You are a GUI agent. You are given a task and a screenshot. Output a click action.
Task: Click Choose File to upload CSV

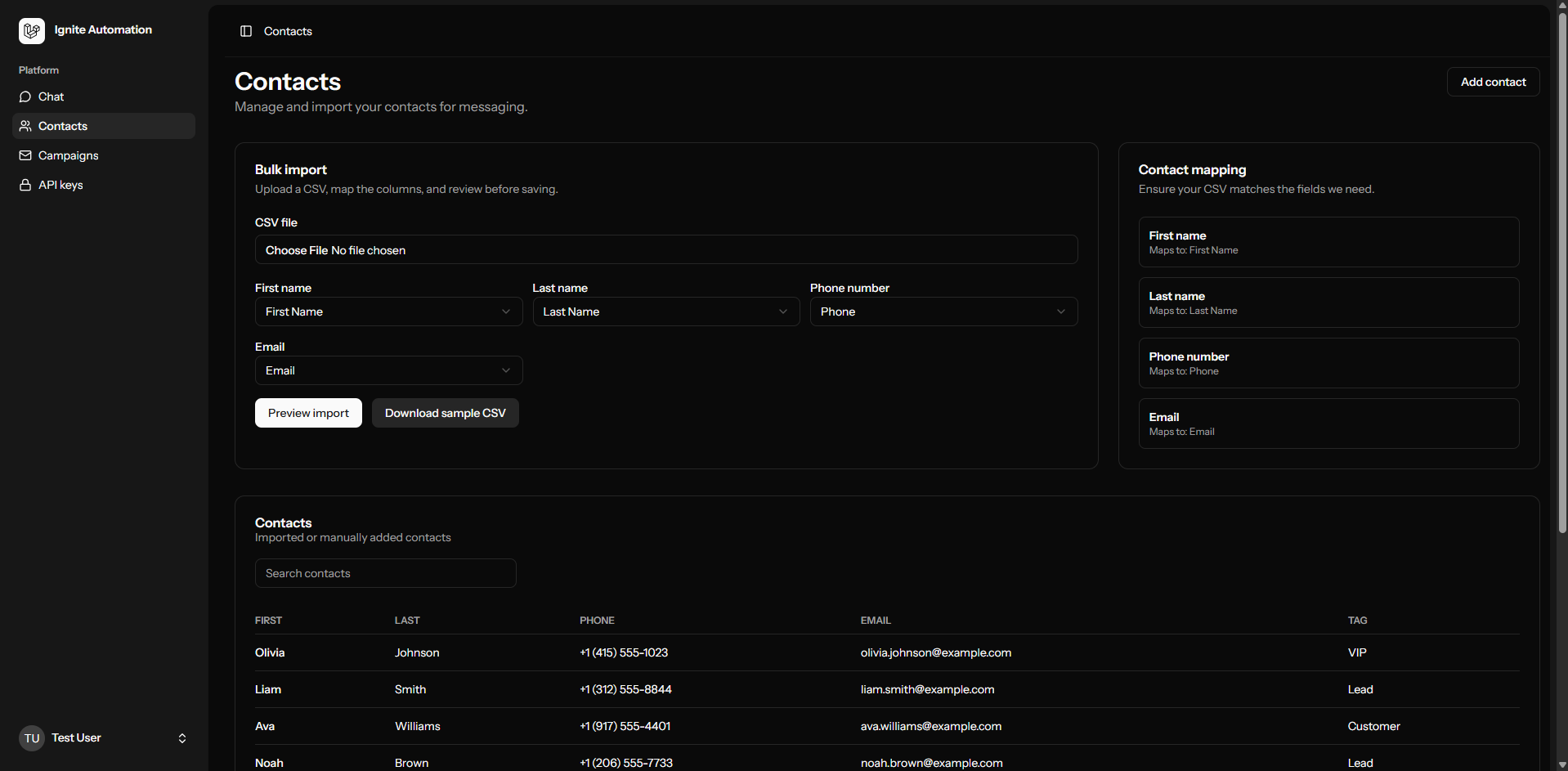(x=297, y=250)
